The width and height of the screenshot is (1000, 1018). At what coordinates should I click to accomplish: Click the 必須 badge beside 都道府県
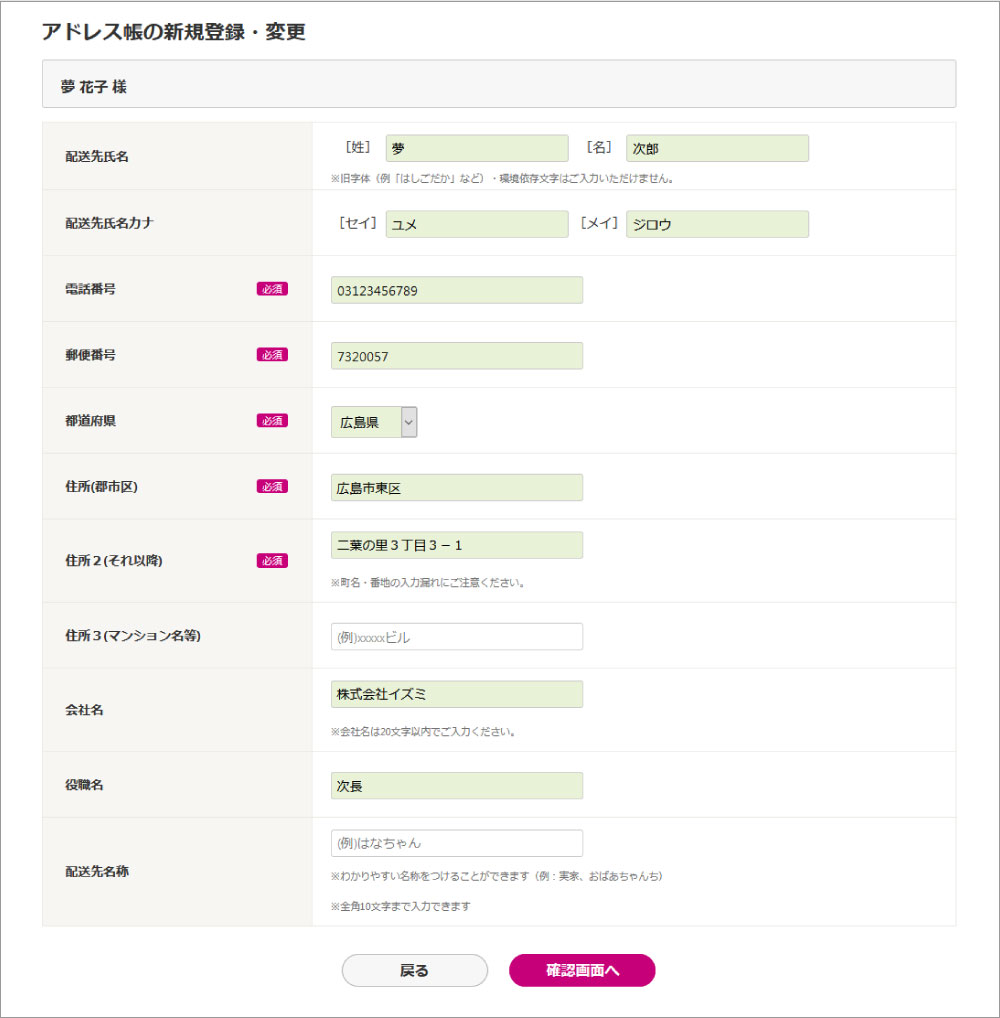pyautogui.click(x=272, y=421)
